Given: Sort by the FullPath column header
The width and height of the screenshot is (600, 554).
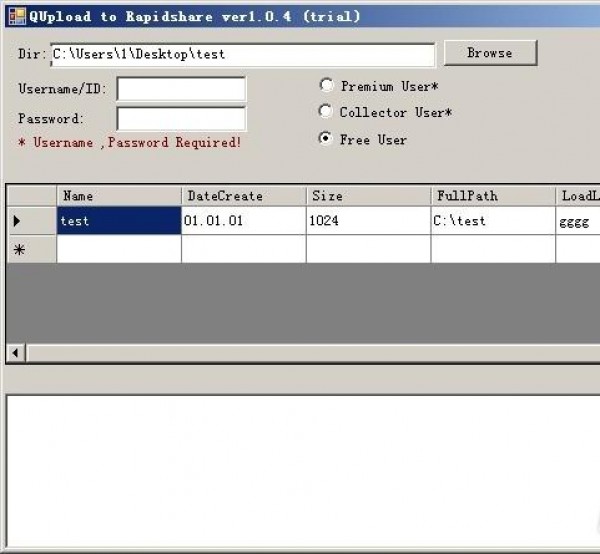Looking at the screenshot, I should tap(493, 196).
